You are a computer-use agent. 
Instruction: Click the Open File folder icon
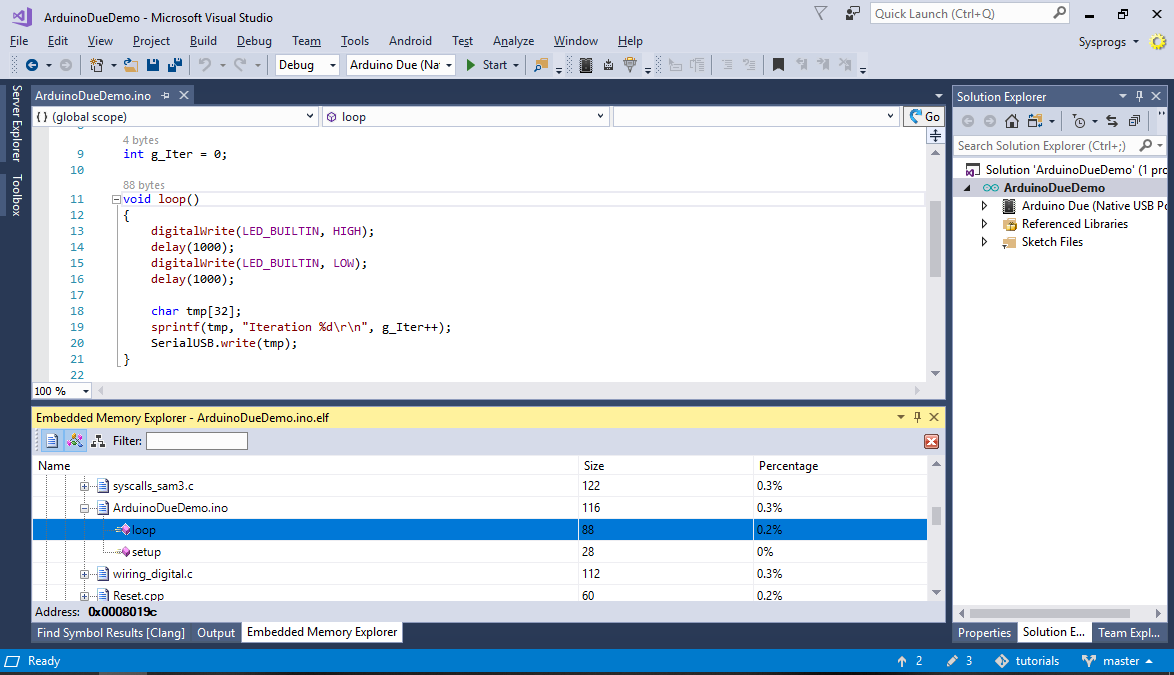pos(130,65)
